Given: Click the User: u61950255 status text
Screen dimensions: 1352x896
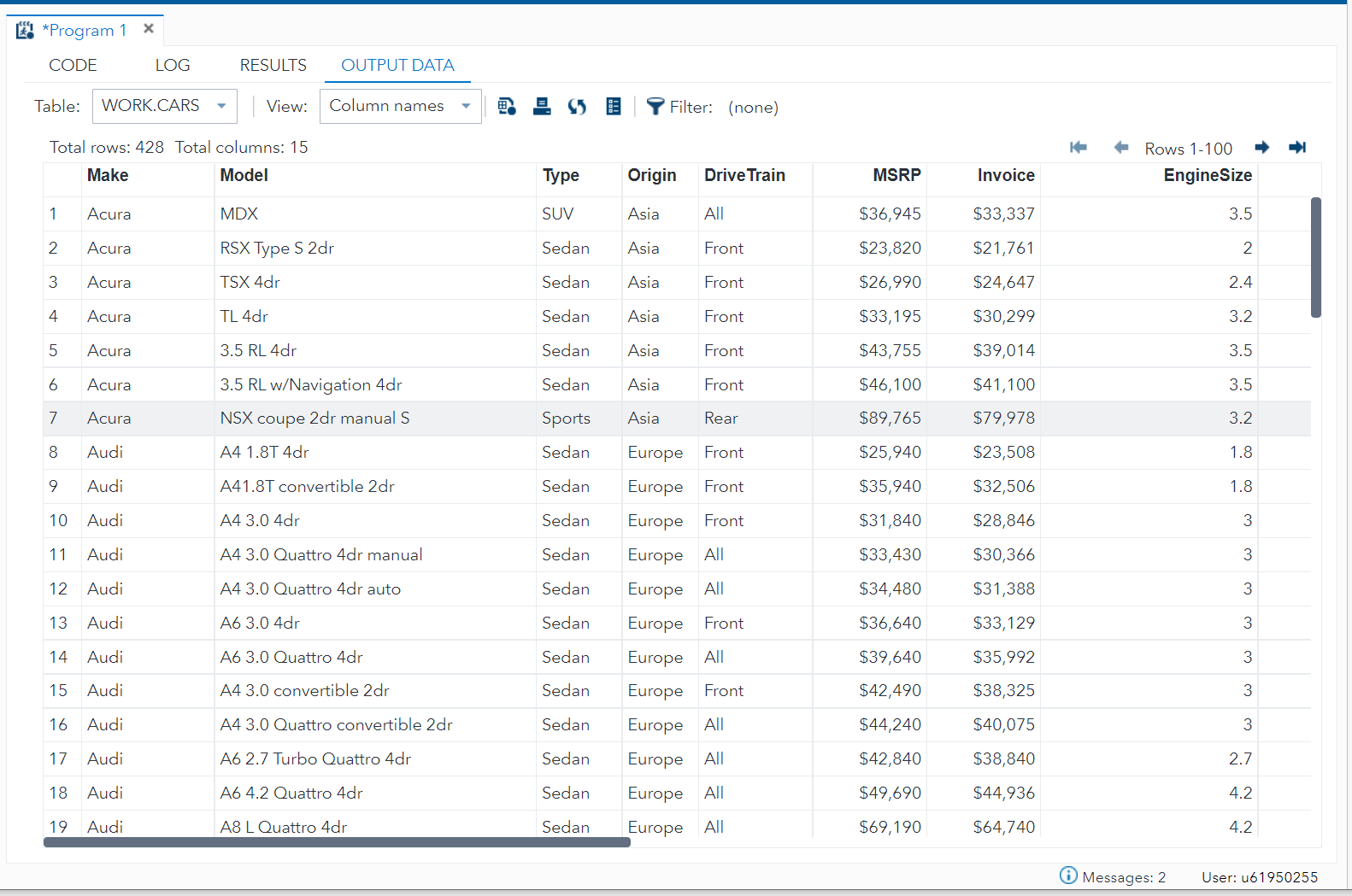Looking at the screenshot, I should coord(1259,877).
